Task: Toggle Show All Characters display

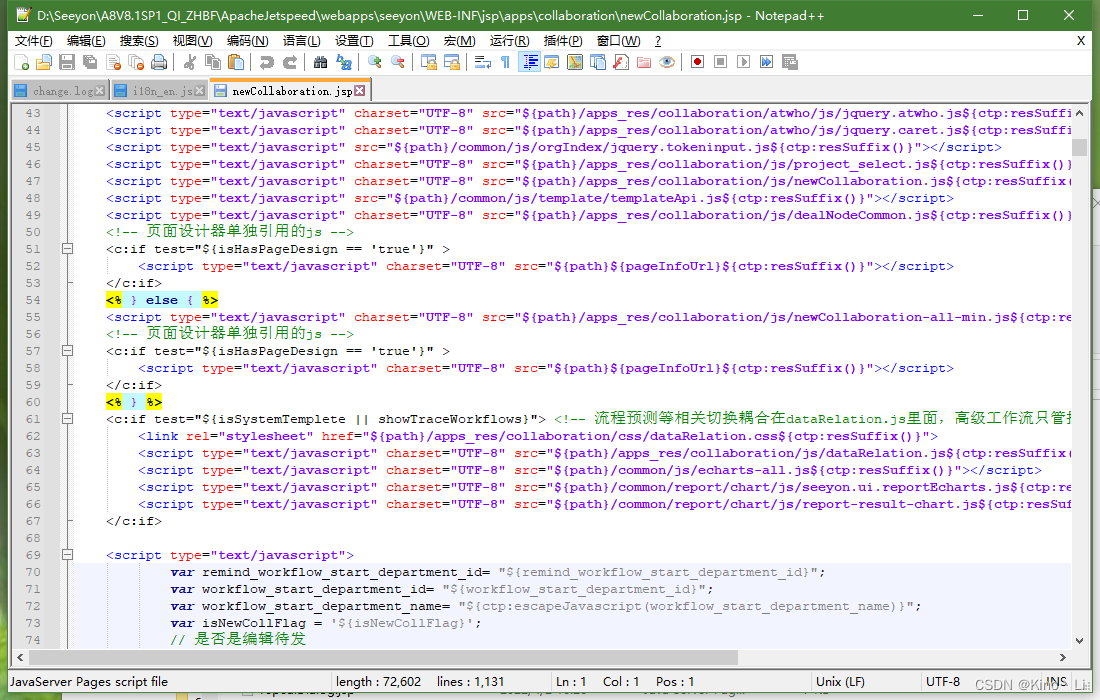Action: coord(507,62)
